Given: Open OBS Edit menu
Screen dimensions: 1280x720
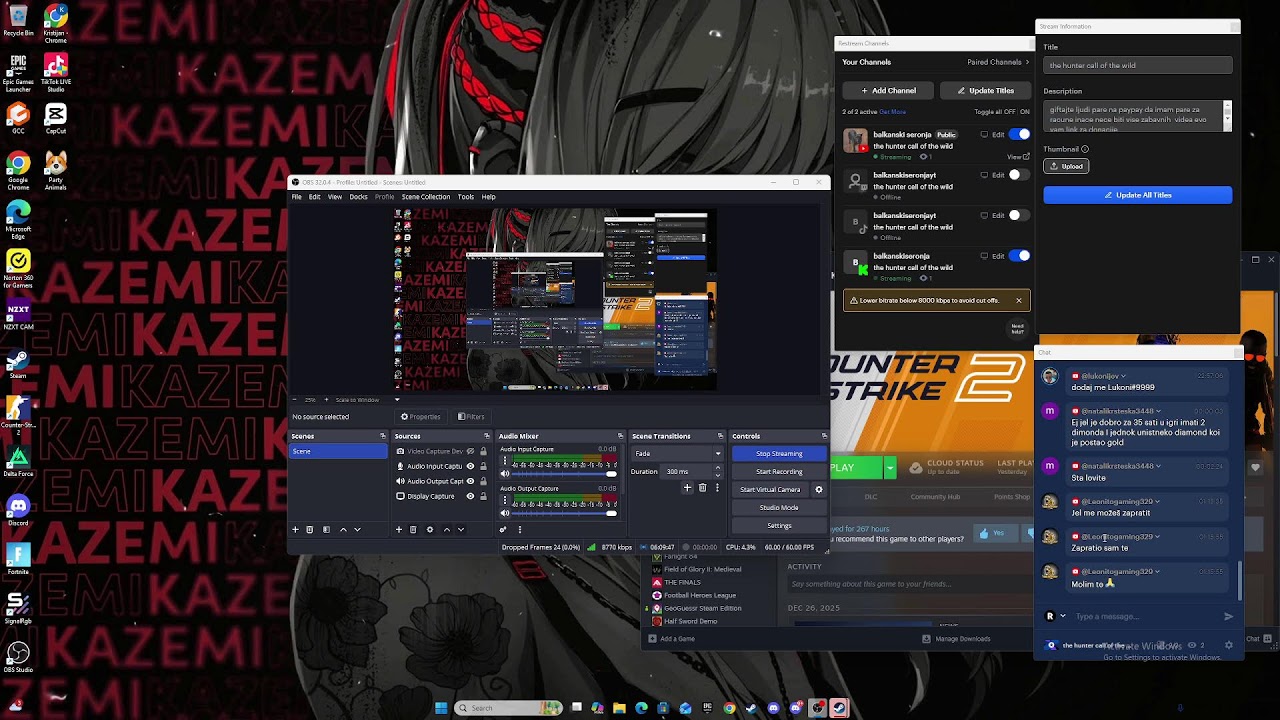Looking at the screenshot, I should (x=314, y=197).
